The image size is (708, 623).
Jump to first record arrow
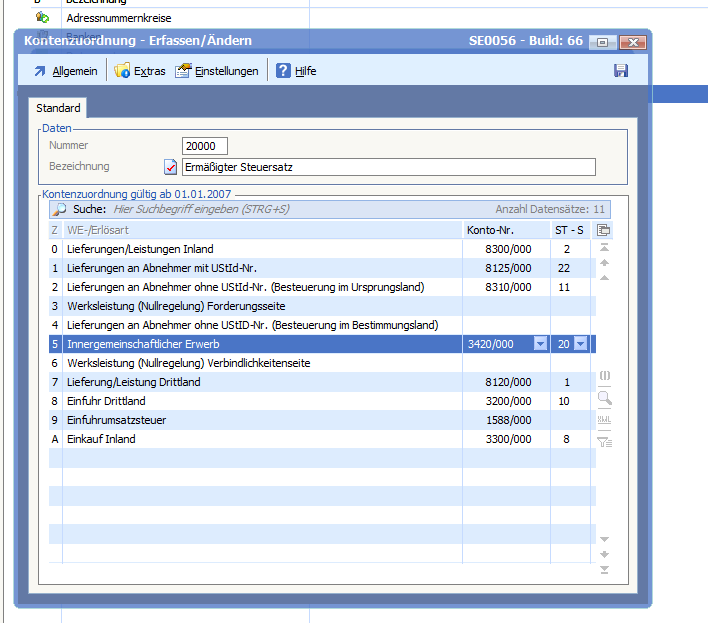point(604,248)
